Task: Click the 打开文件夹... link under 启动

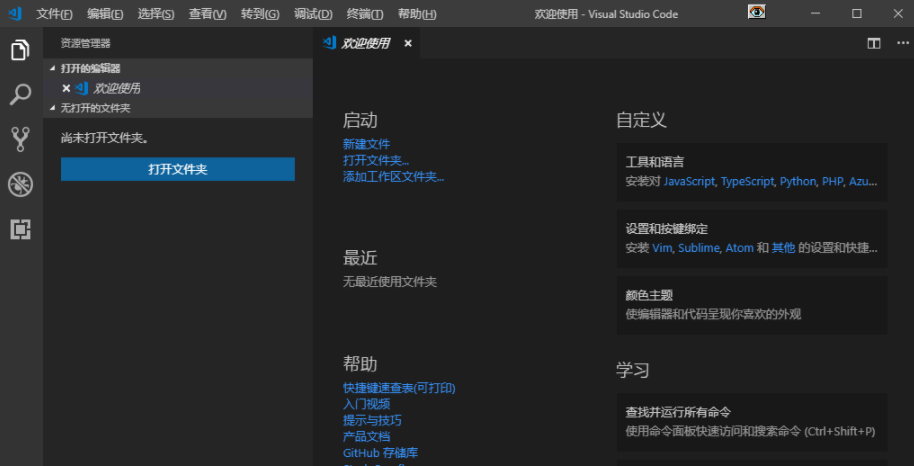Action: pos(376,160)
